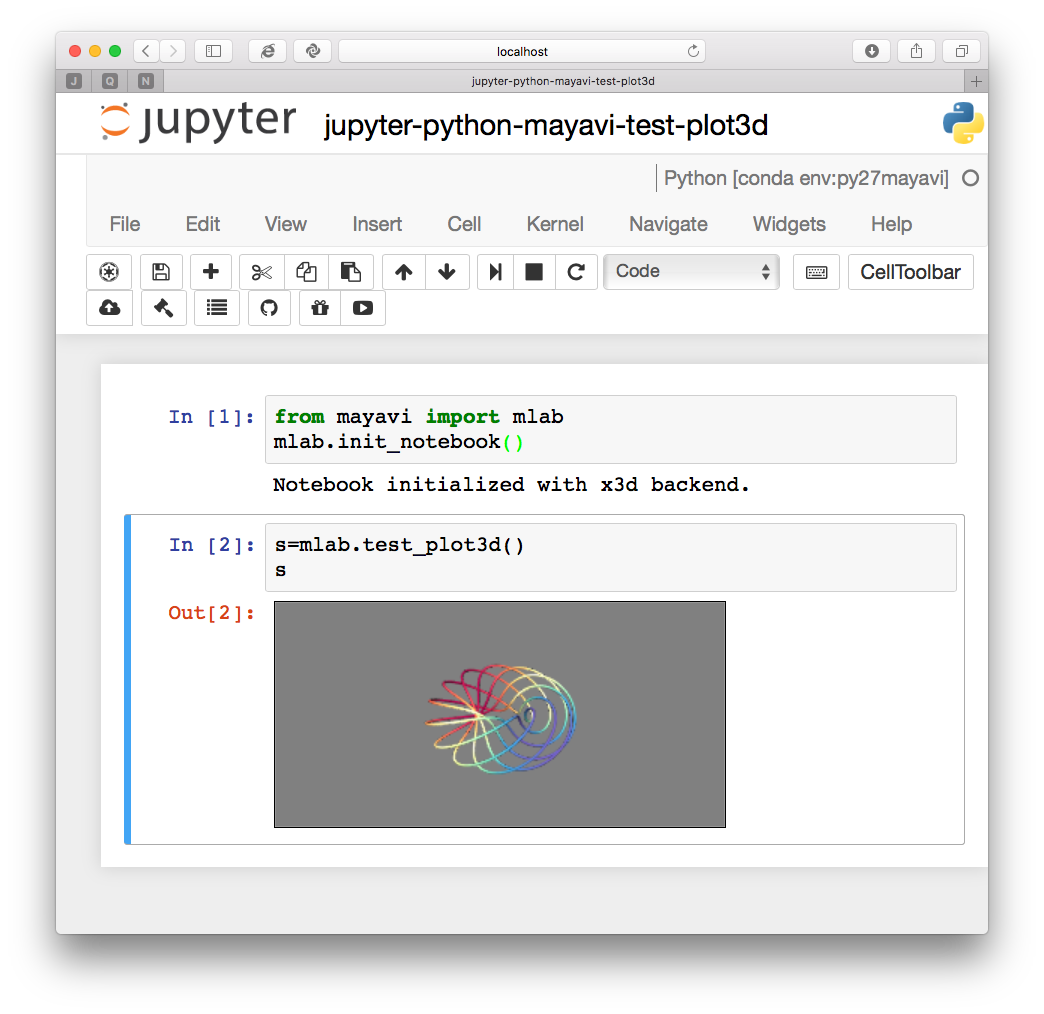1044x1014 pixels.
Task: Click the In [2]: prompt label
Action: [211, 545]
